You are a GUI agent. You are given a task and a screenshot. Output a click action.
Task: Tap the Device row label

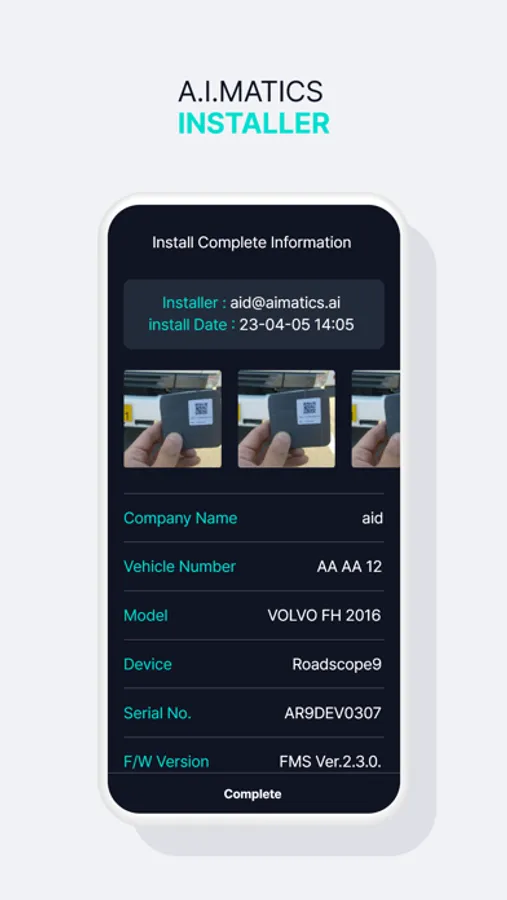click(148, 664)
